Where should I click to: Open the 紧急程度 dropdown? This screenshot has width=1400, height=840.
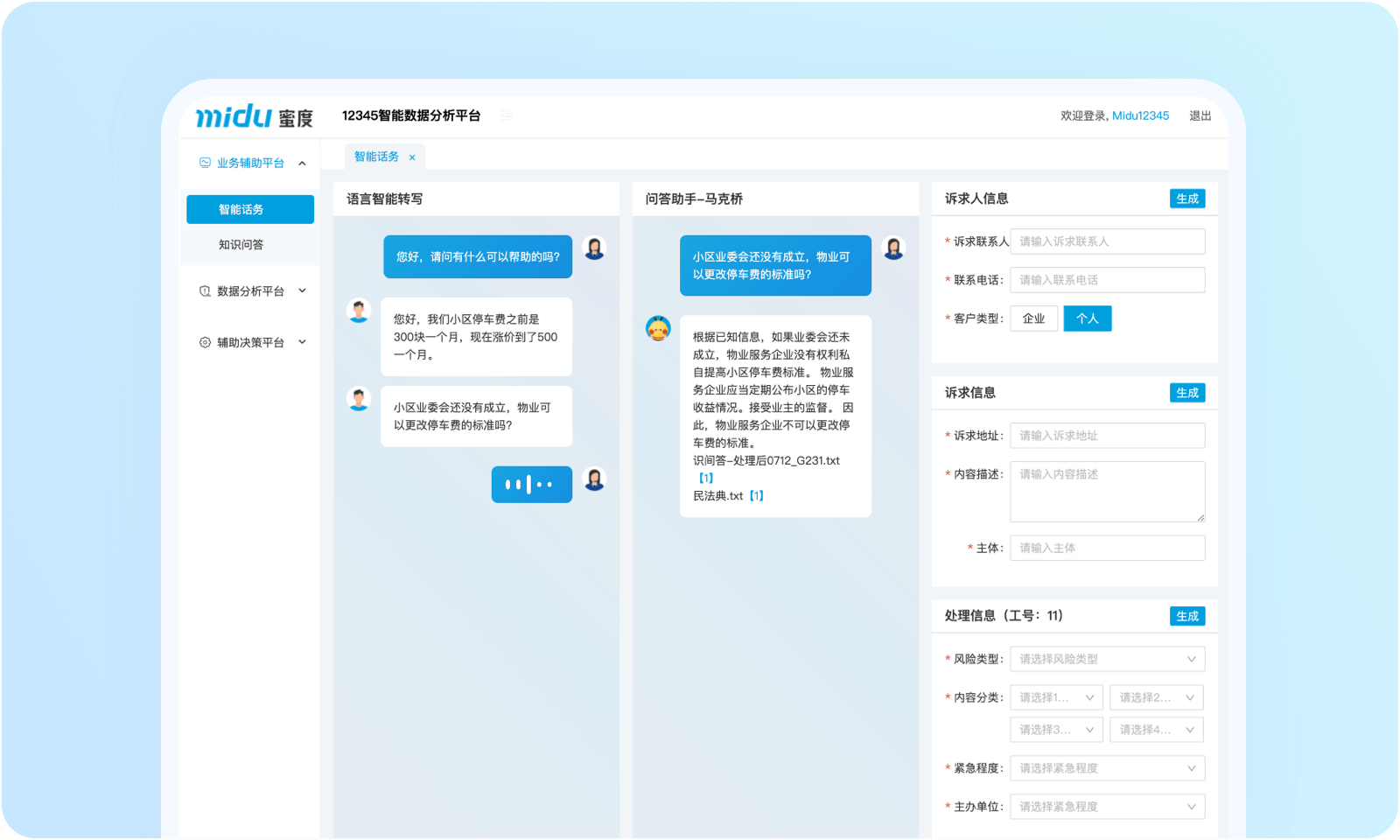(x=1107, y=768)
